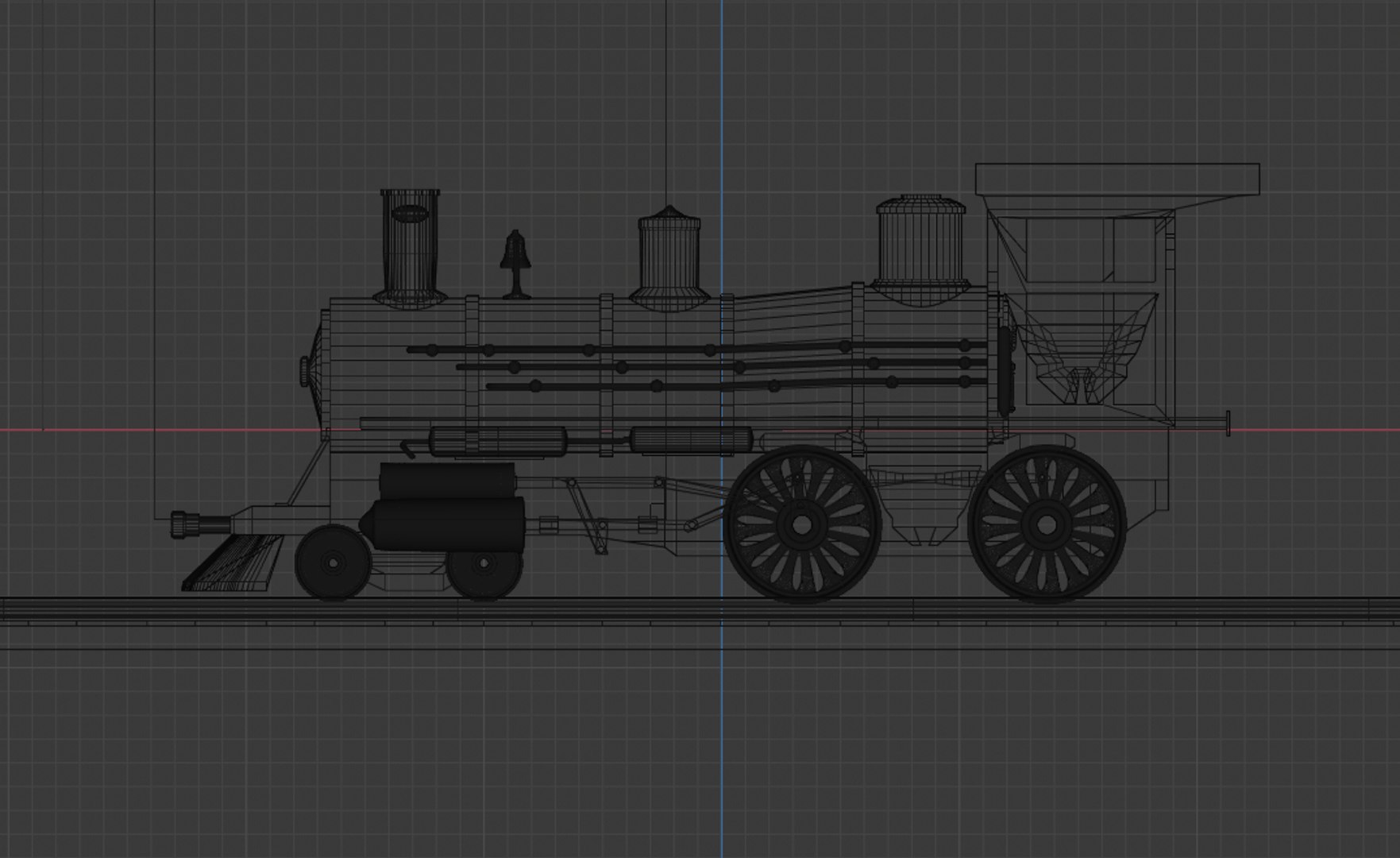
Task: Select the cowcatcher pilot at the front
Action: [x=233, y=563]
